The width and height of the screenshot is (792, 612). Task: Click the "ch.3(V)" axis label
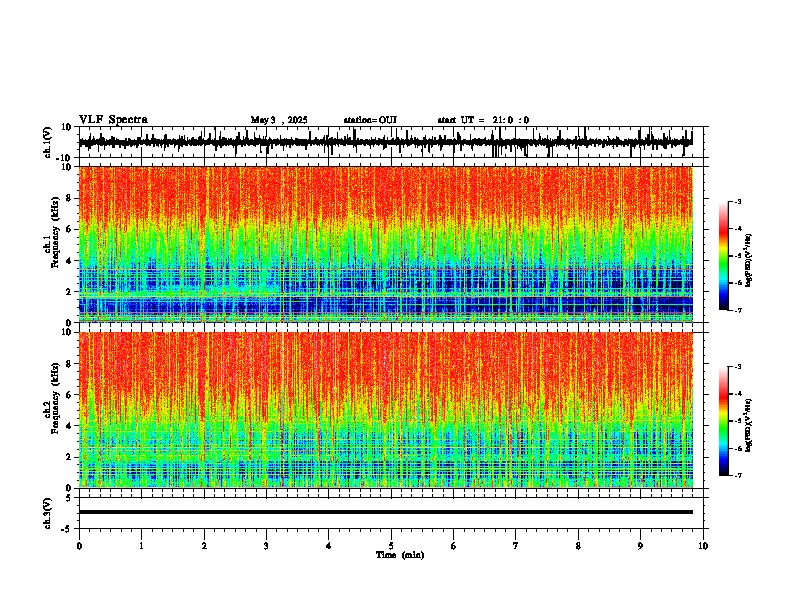tap(48, 514)
